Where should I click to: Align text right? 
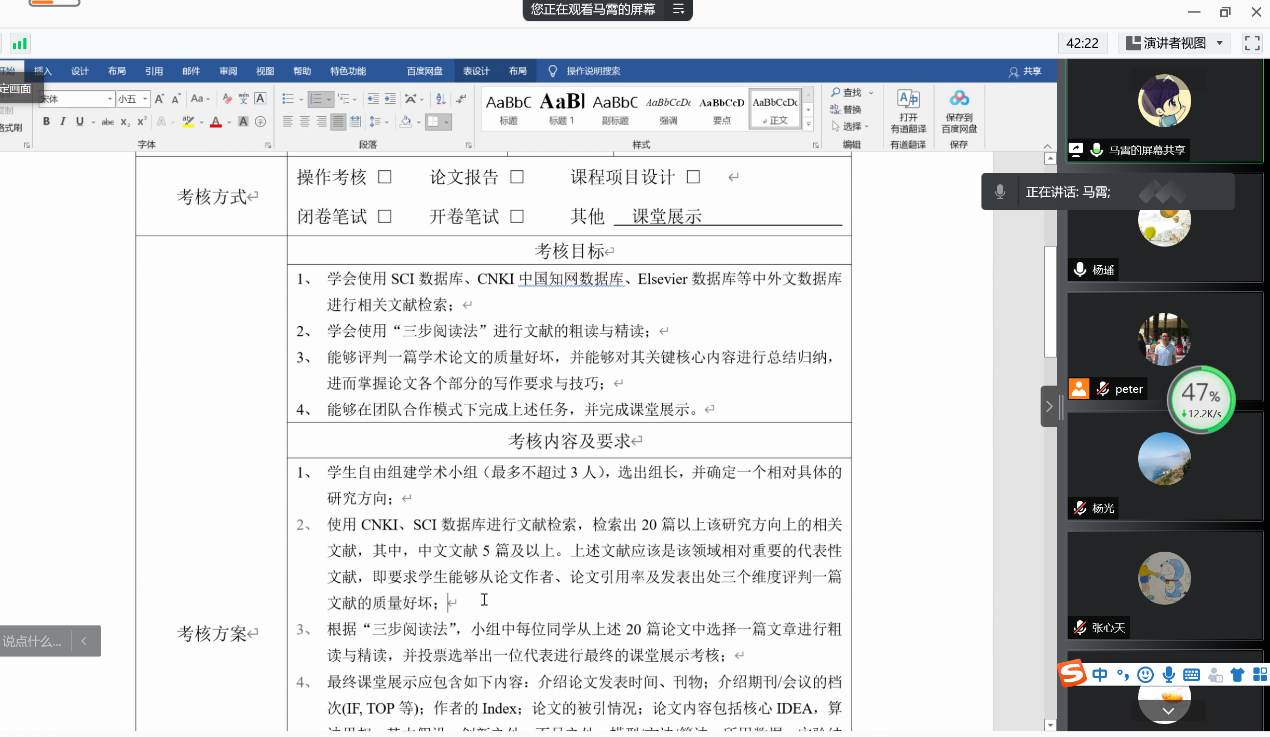tap(321, 122)
